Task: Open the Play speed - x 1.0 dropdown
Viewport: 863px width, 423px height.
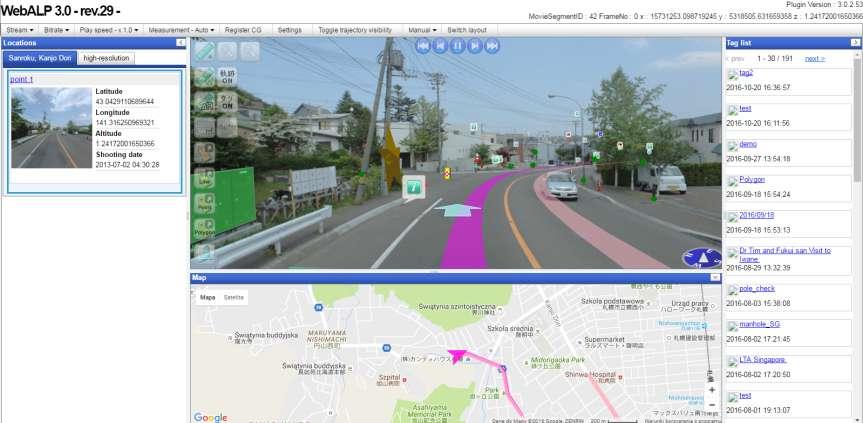Action: 108,30
